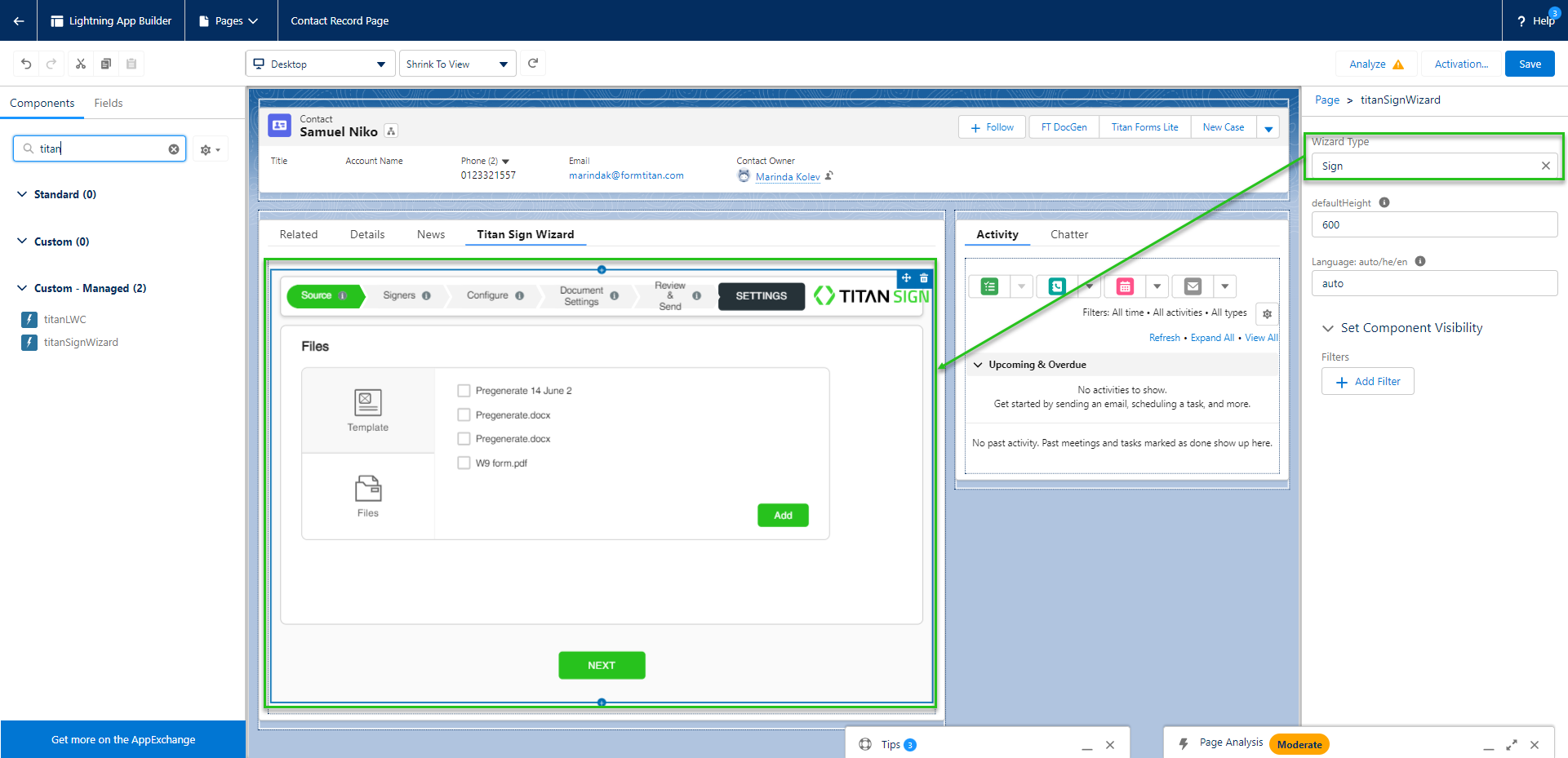Click the undo icon in the toolbar
The height and width of the screenshot is (758, 1568).
(x=26, y=64)
